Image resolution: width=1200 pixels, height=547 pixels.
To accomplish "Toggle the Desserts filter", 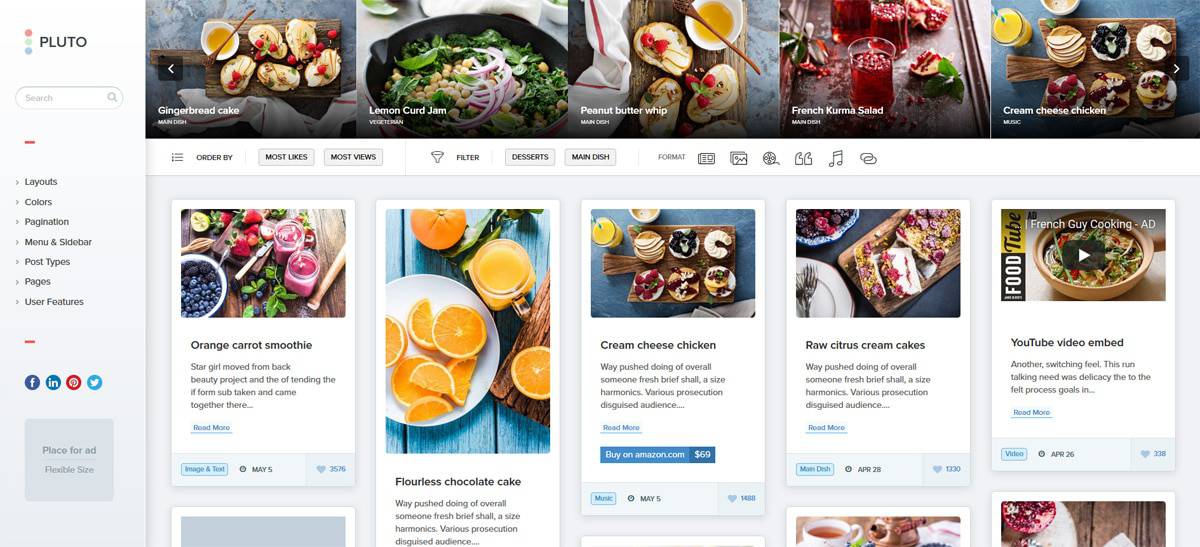I will [530, 157].
